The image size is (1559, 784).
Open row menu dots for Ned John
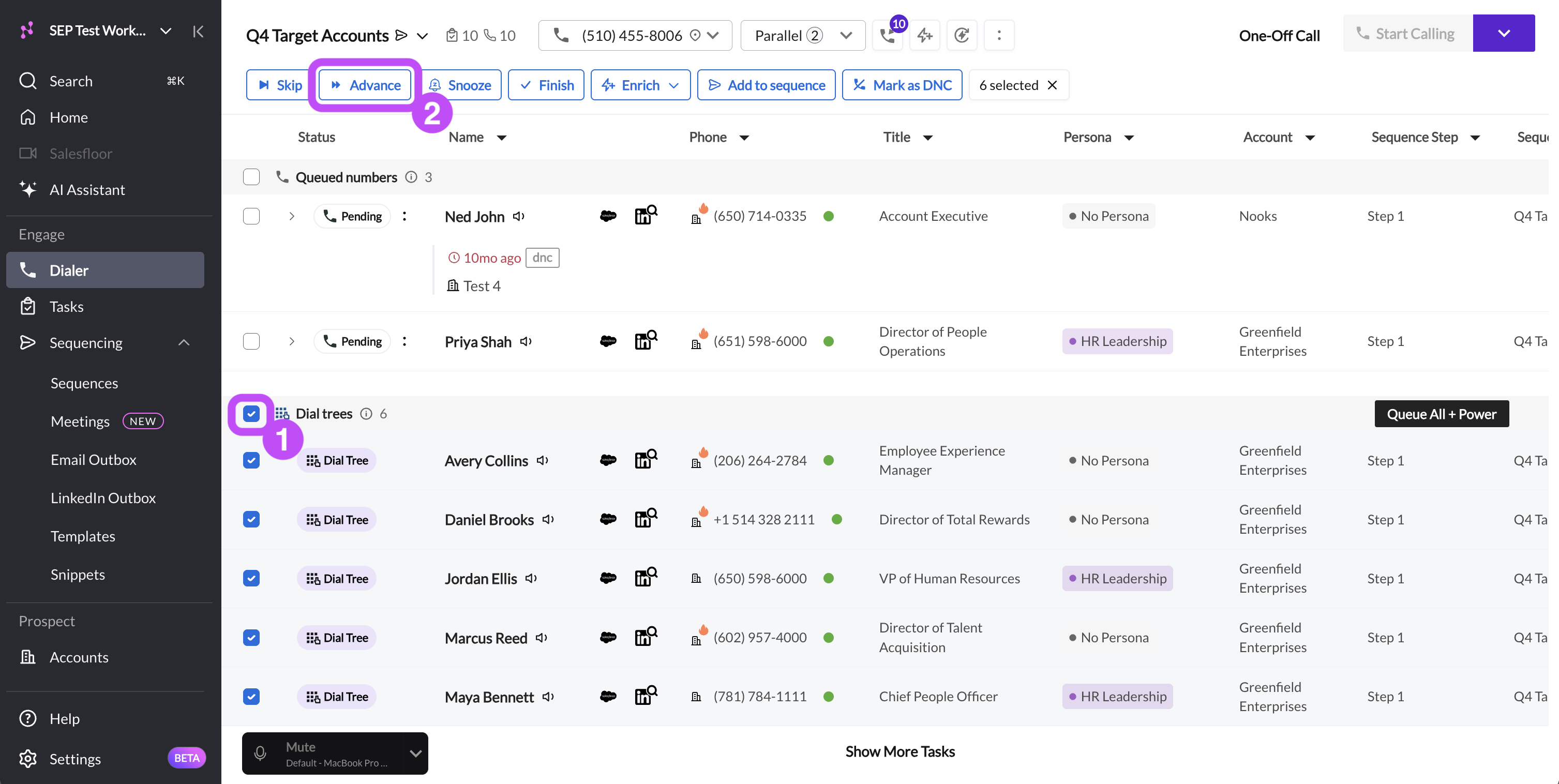pos(404,216)
